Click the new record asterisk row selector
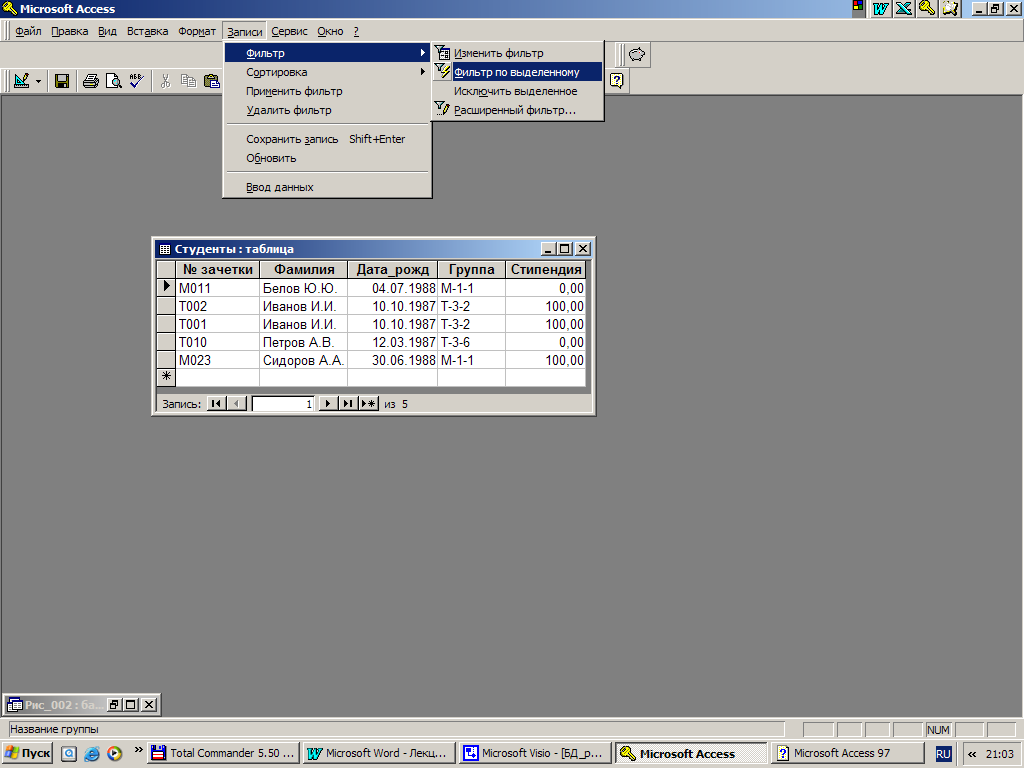 click(167, 377)
